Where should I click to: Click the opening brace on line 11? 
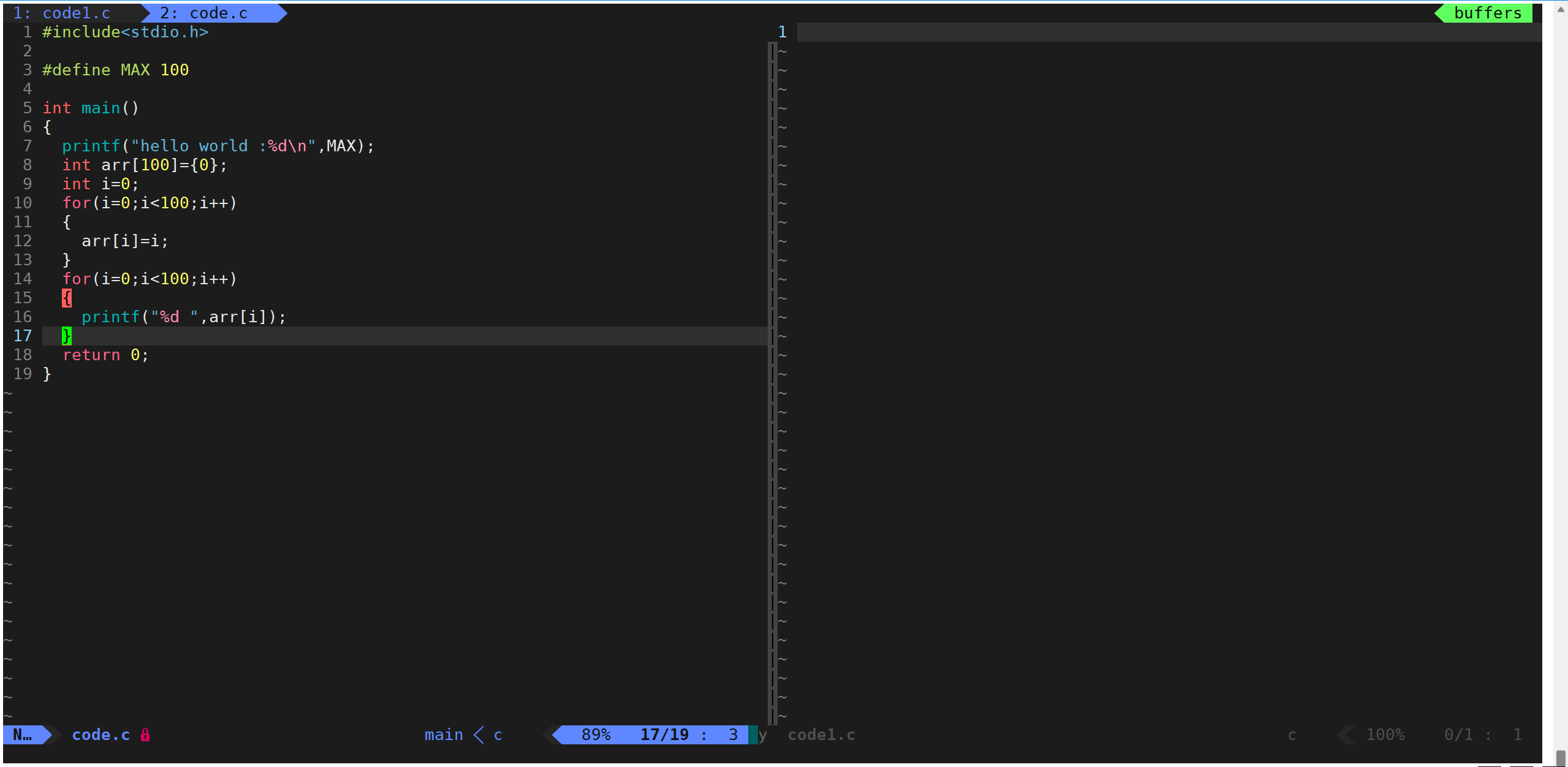point(67,222)
